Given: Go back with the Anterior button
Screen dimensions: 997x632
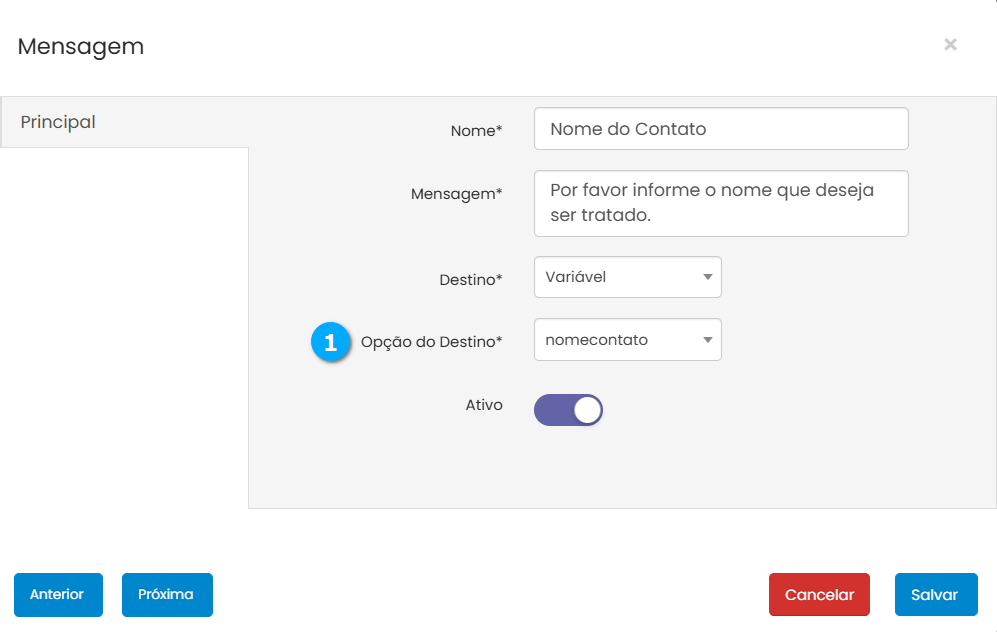Looking at the screenshot, I should pos(57,594).
